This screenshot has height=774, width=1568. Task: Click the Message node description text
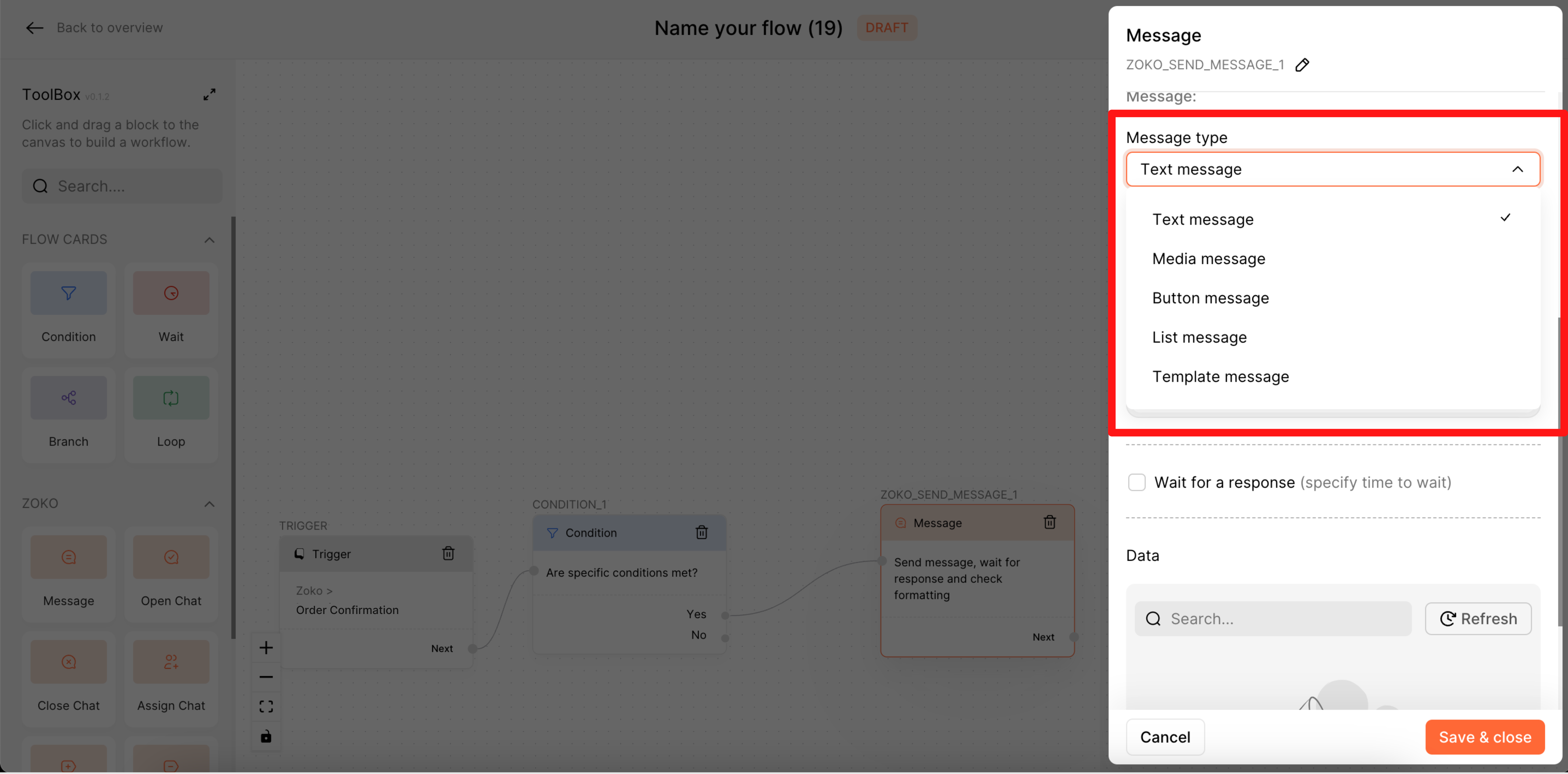(x=957, y=579)
